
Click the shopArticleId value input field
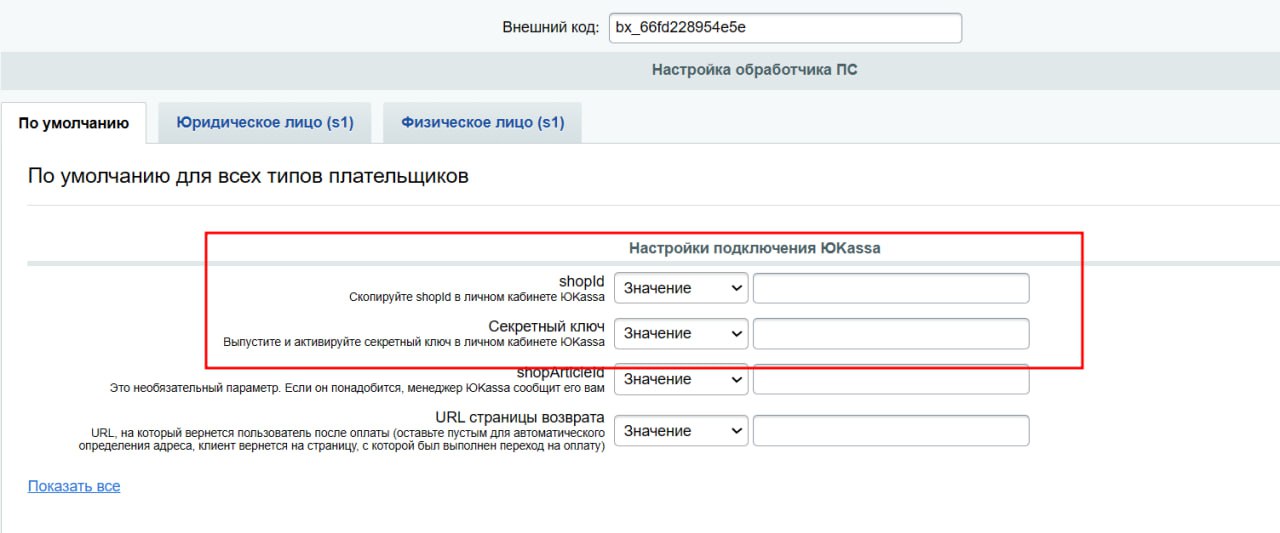pos(891,379)
